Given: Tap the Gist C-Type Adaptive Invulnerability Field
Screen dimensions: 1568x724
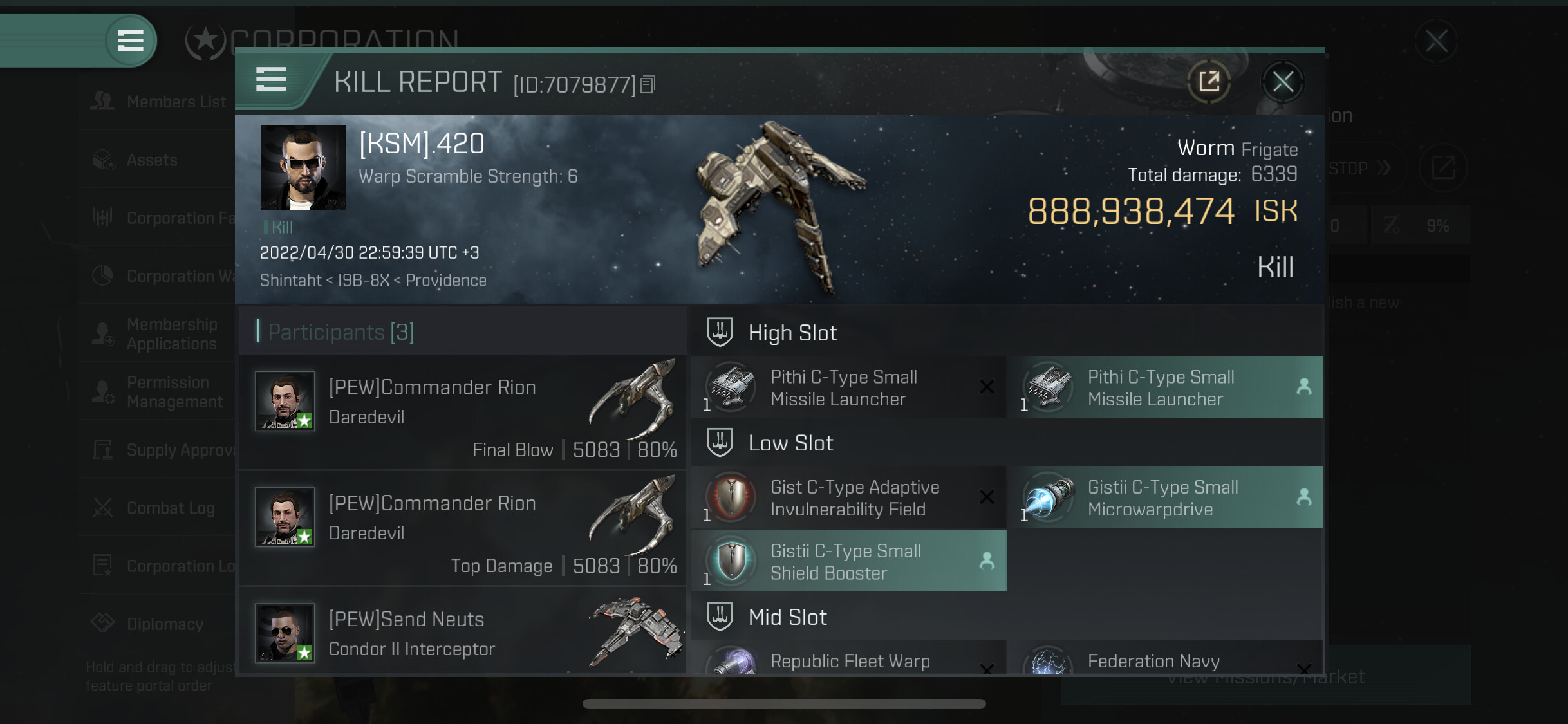Looking at the screenshot, I should coord(849,497).
